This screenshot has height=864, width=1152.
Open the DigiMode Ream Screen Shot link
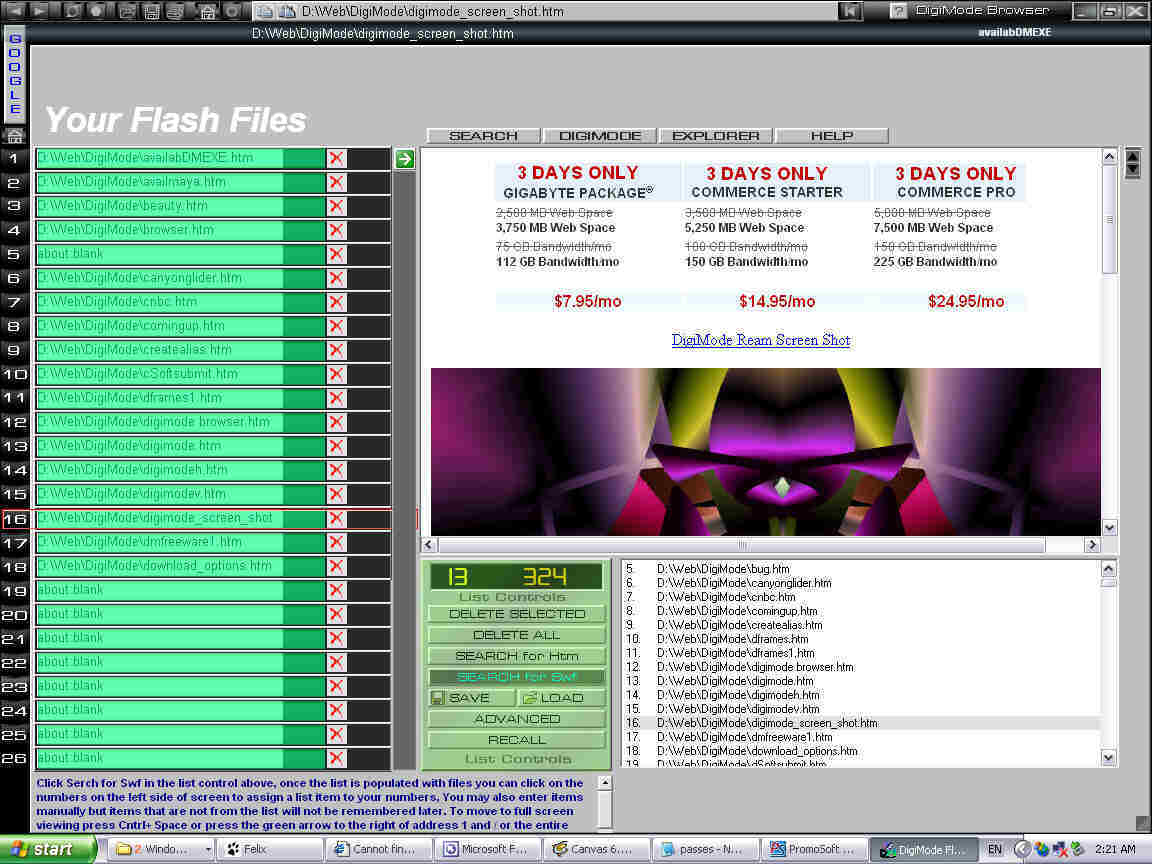pos(761,340)
